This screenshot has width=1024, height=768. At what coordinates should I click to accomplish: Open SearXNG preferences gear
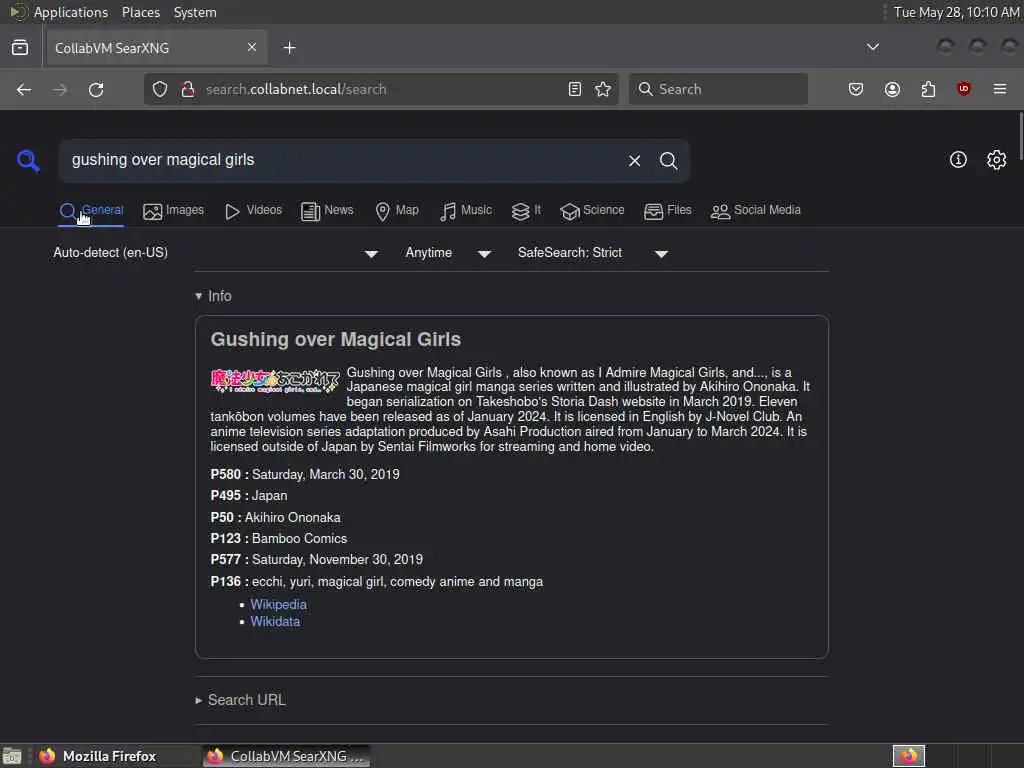pyautogui.click(x=997, y=160)
